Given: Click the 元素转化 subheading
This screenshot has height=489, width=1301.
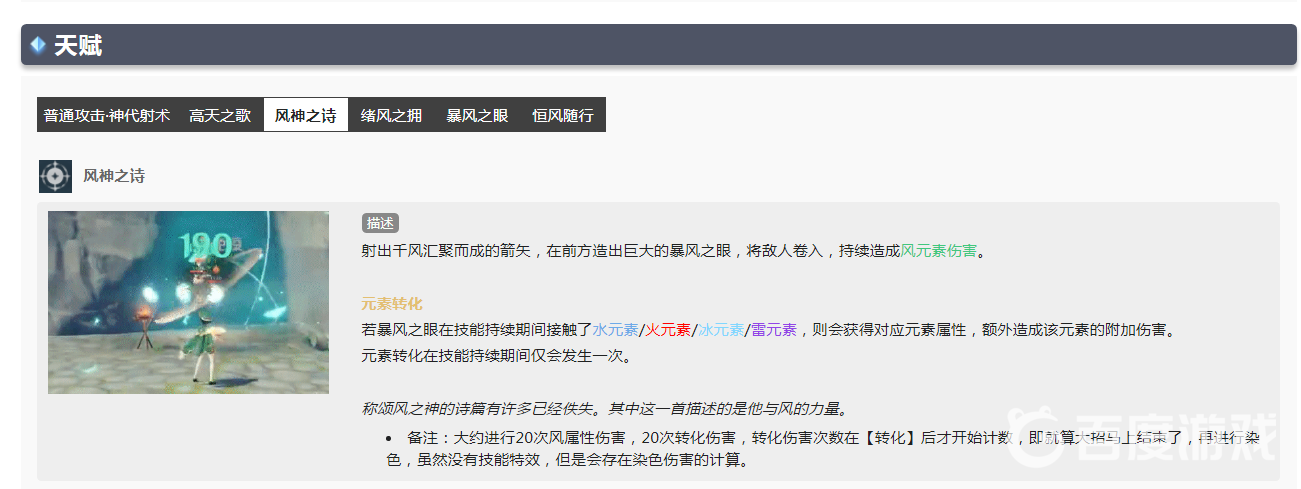Looking at the screenshot, I should [392, 303].
